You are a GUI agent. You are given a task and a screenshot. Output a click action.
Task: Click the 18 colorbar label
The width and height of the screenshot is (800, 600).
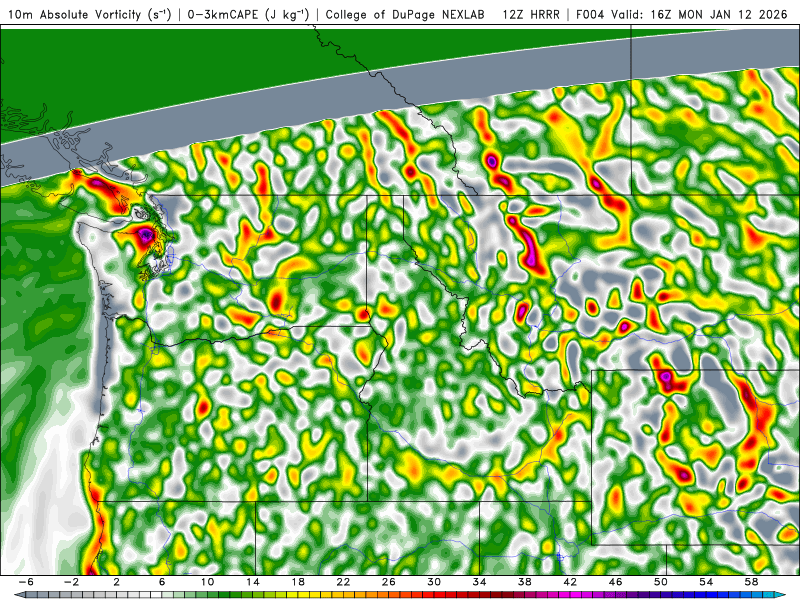click(x=298, y=582)
